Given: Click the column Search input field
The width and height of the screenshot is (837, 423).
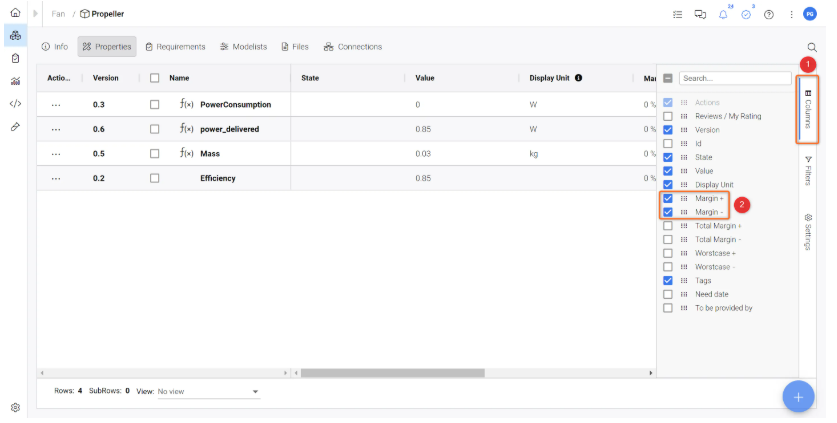Looking at the screenshot, I should [x=720, y=78].
